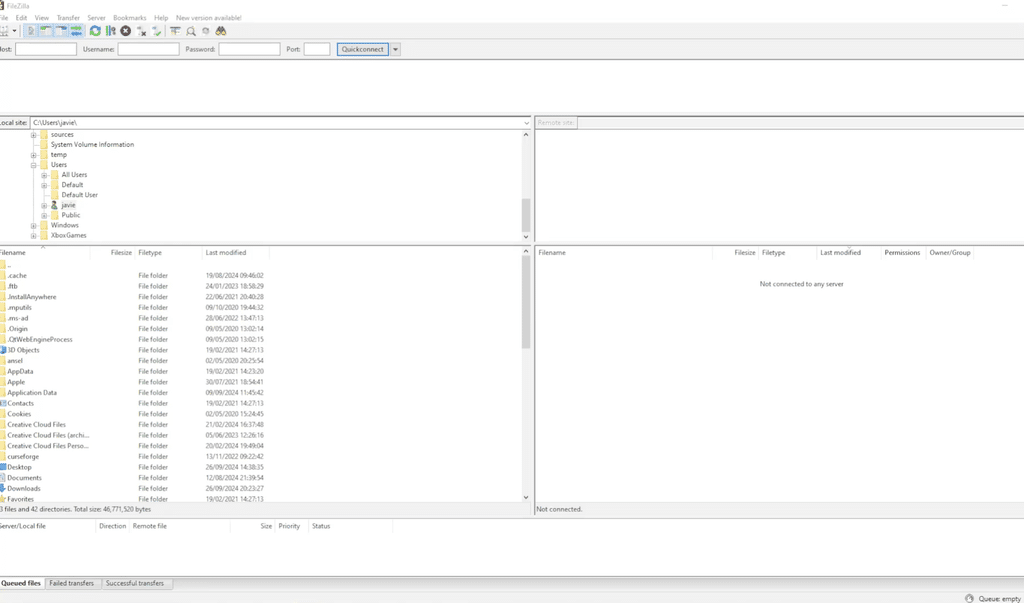Toggle remote directory tree display

[61, 31]
